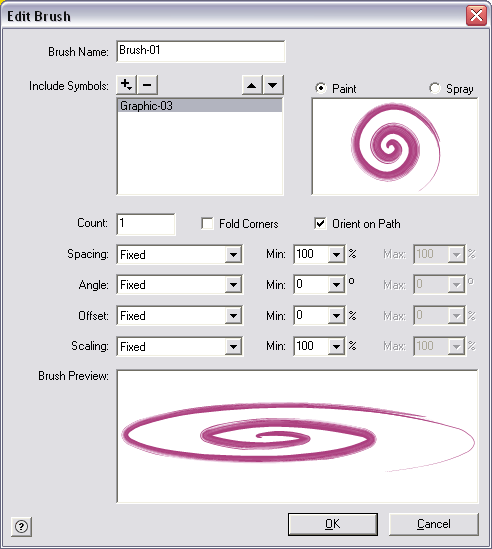Viewport: 492px width, 549px height.
Task: Expand the Scaling type dropdown
Action: (179, 346)
